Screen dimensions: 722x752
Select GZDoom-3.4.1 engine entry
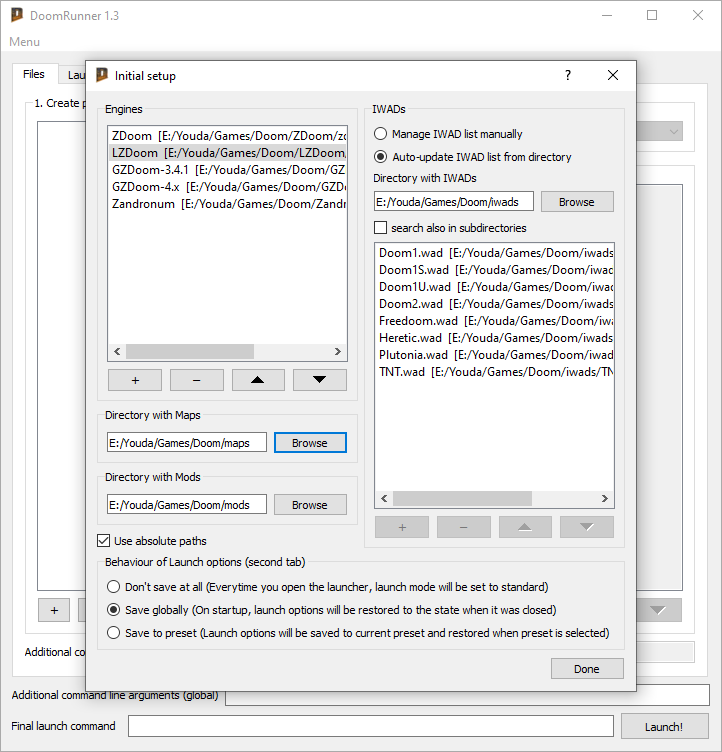(227, 170)
